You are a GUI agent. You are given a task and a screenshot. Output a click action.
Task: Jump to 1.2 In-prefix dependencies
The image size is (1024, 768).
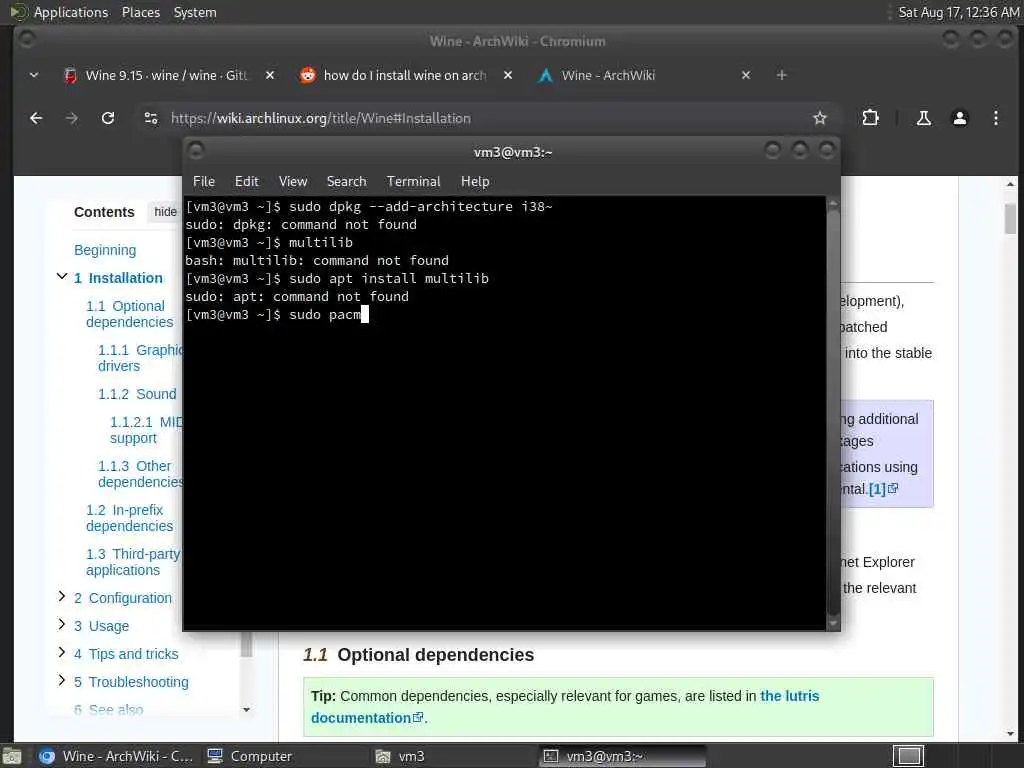point(130,518)
